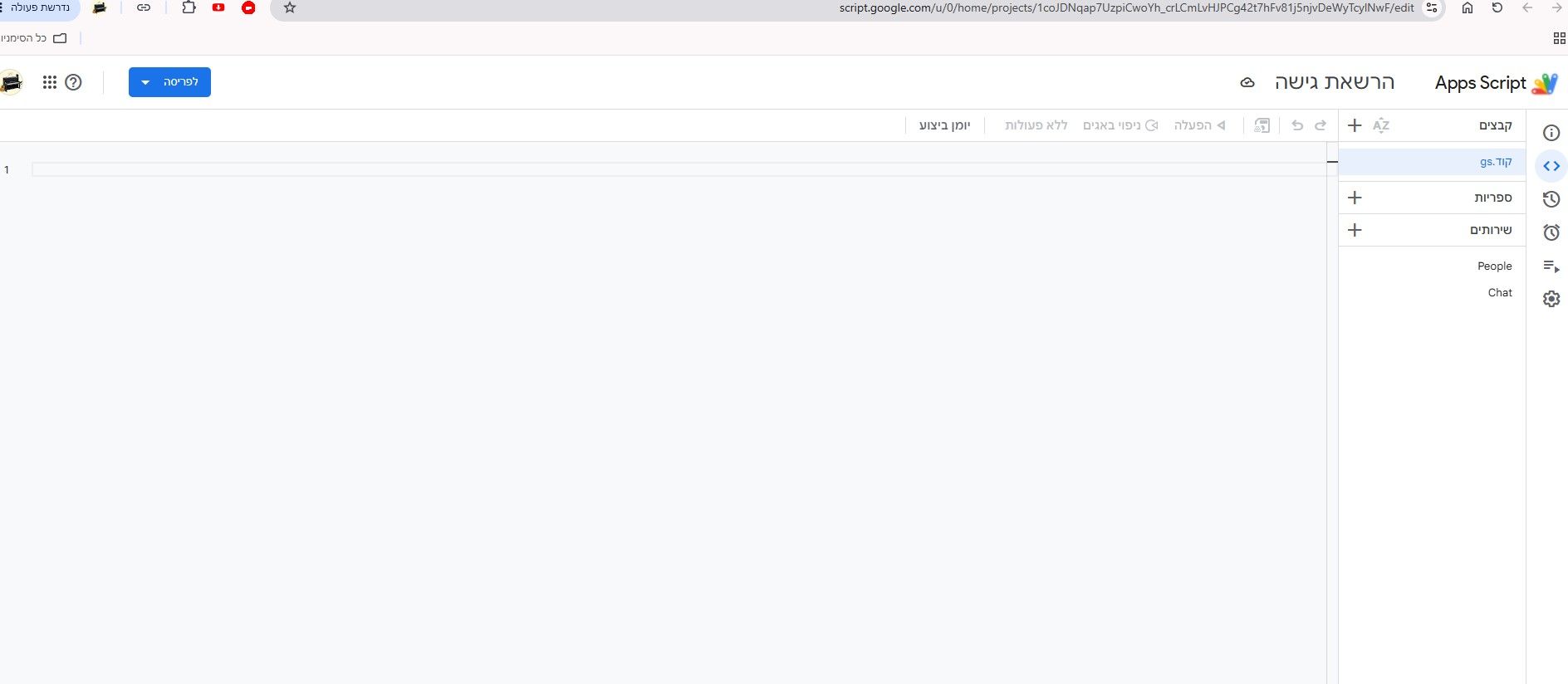The height and width of the screenshot is (684, 1568).
Task: Open Project Settings gear icon
Action: [x=1551, y=299]
